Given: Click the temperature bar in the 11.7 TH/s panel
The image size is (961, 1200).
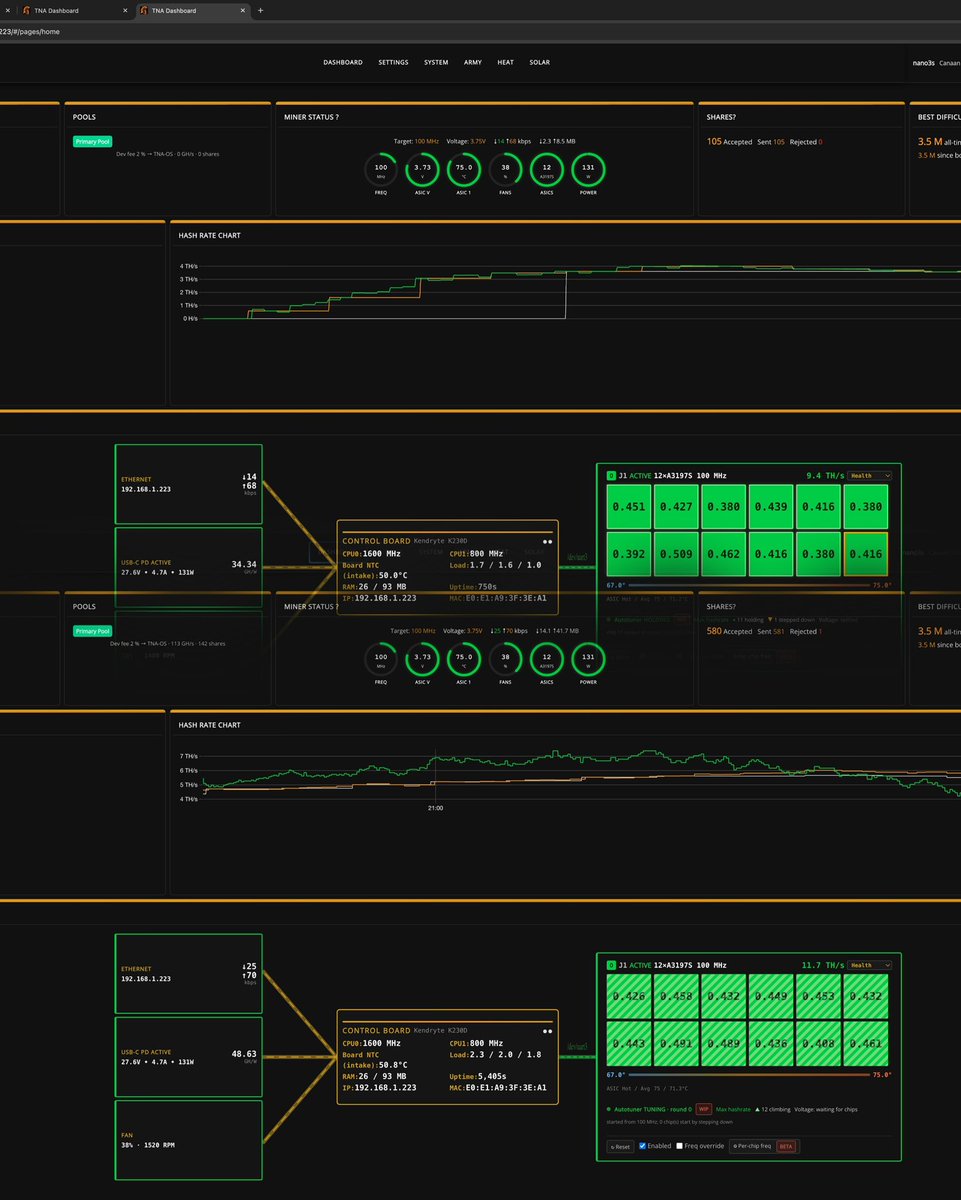Looking at the screenshot, I should pyautogui.click(x=749, y=1075).
